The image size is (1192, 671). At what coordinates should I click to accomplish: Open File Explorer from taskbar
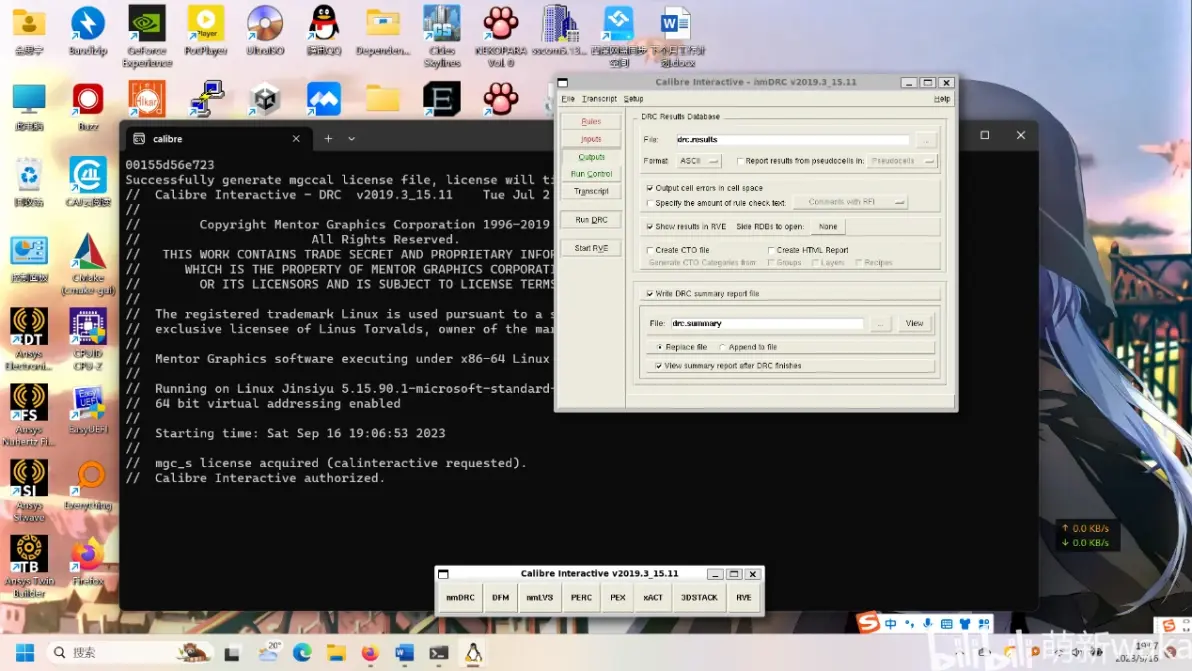[336, 653]
